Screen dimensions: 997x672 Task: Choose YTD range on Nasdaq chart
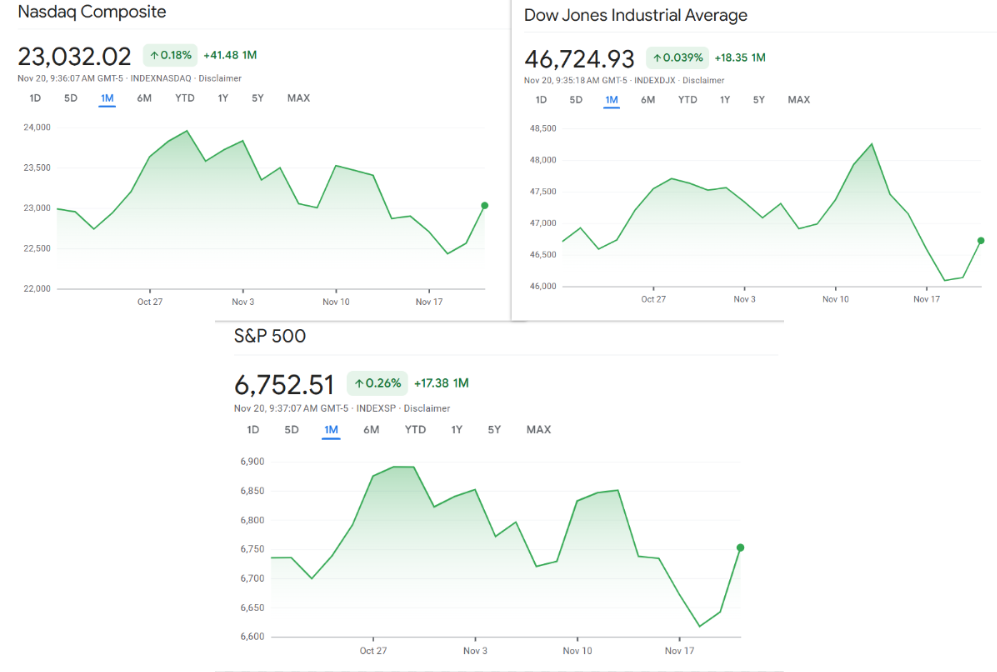tap(185, 98)
